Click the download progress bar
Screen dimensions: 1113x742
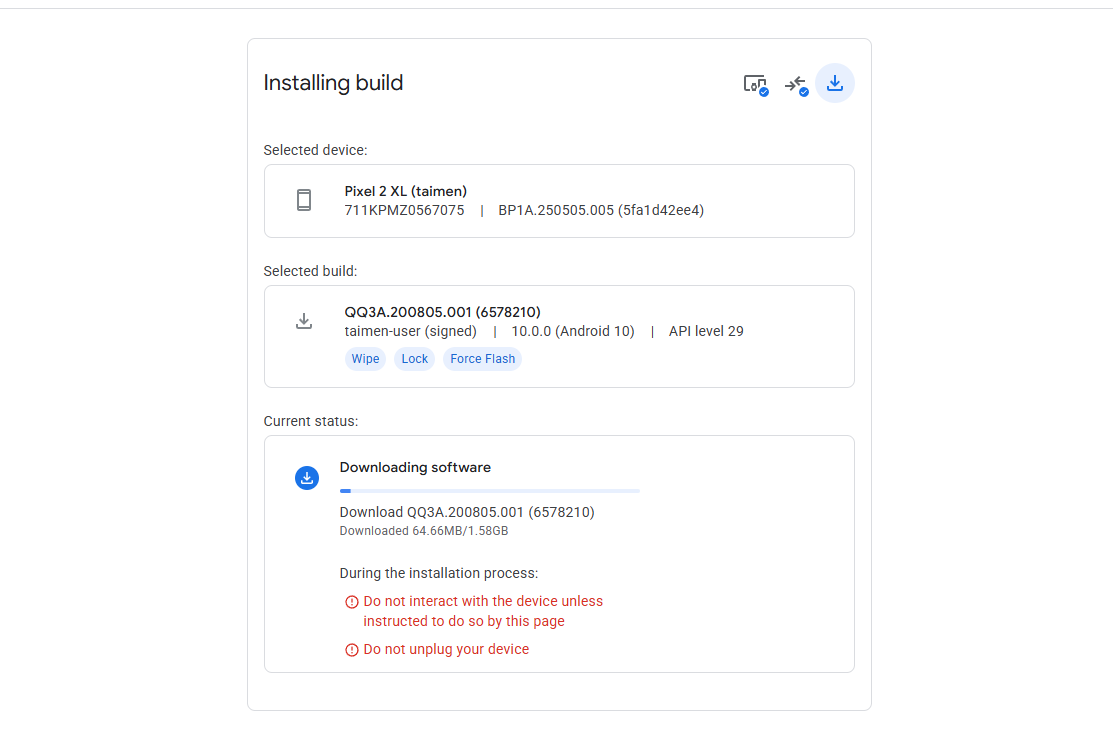coord(490,491)
